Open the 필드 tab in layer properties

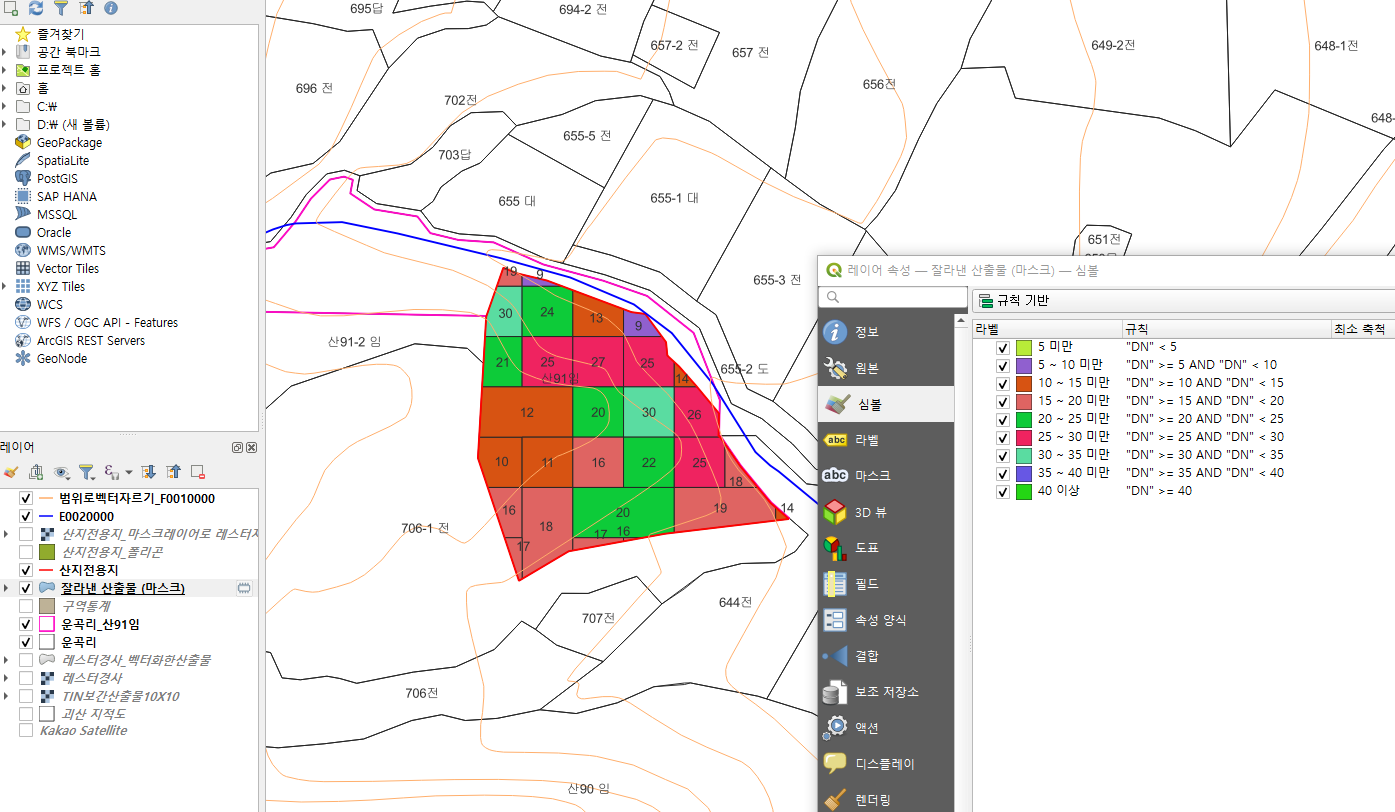tap(885, 584)
